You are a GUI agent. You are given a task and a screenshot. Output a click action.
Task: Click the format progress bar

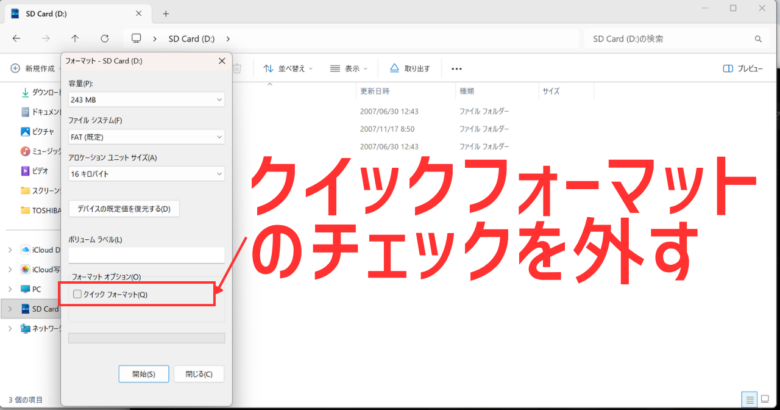pyautogui.click(x=146, y=338)
